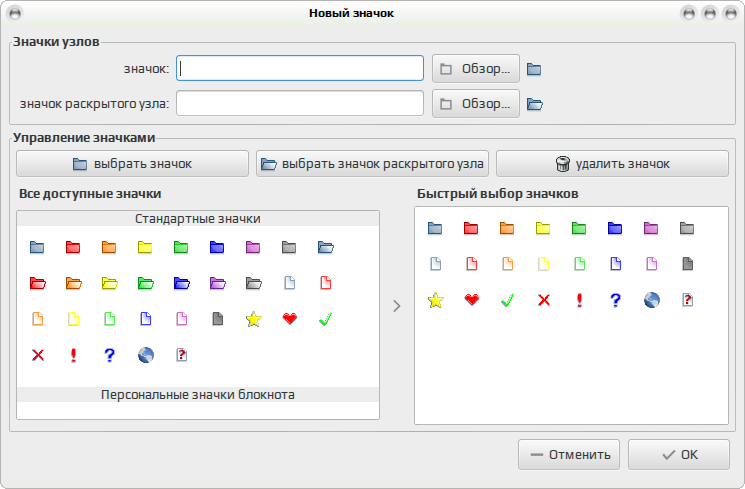This screenshot has height=489, width=745.
Task: Select yellow folder in quick select panel
Action: pyautogui.click(x=543, y=229)
